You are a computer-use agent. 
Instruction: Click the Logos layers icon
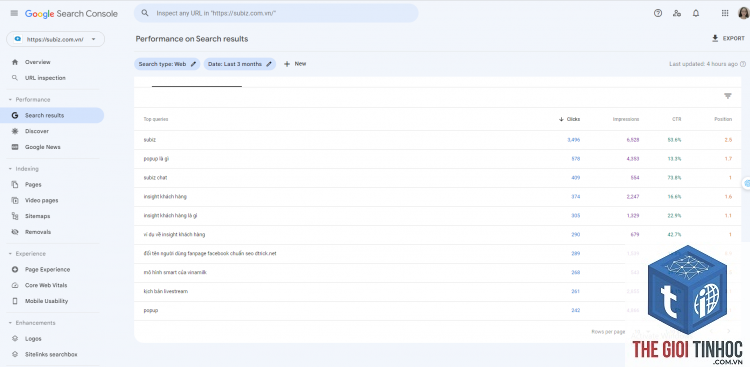(15, 339)
